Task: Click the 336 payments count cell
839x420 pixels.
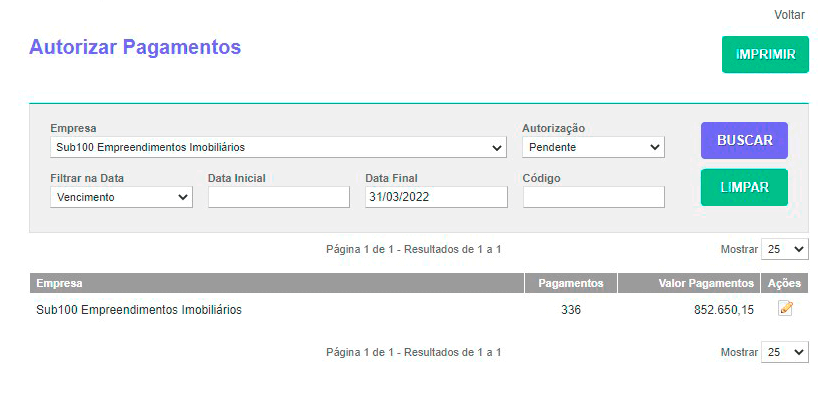Action: click(x=570, y=310)
